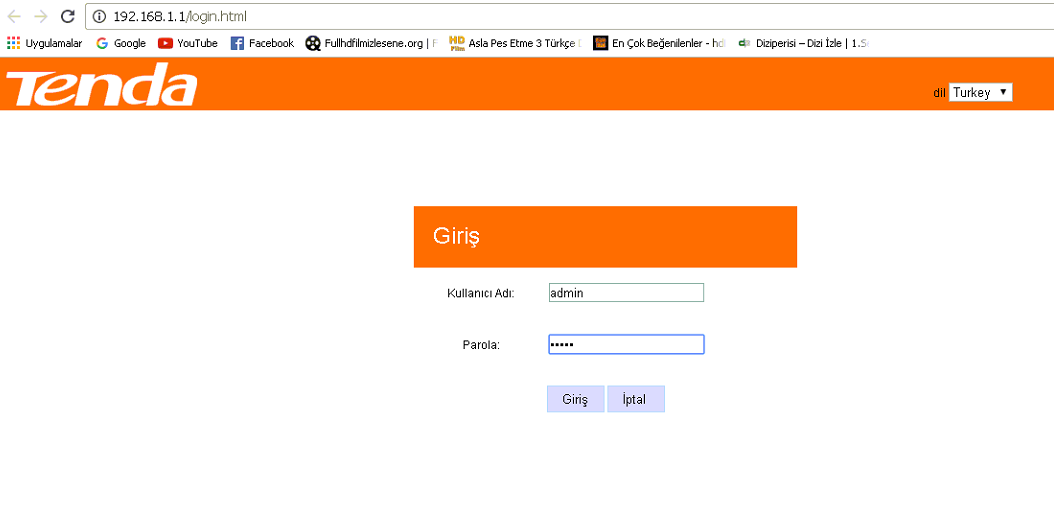The image size is (1054, 509).
Task: Click the İptal cancel button
Action: 636,399
